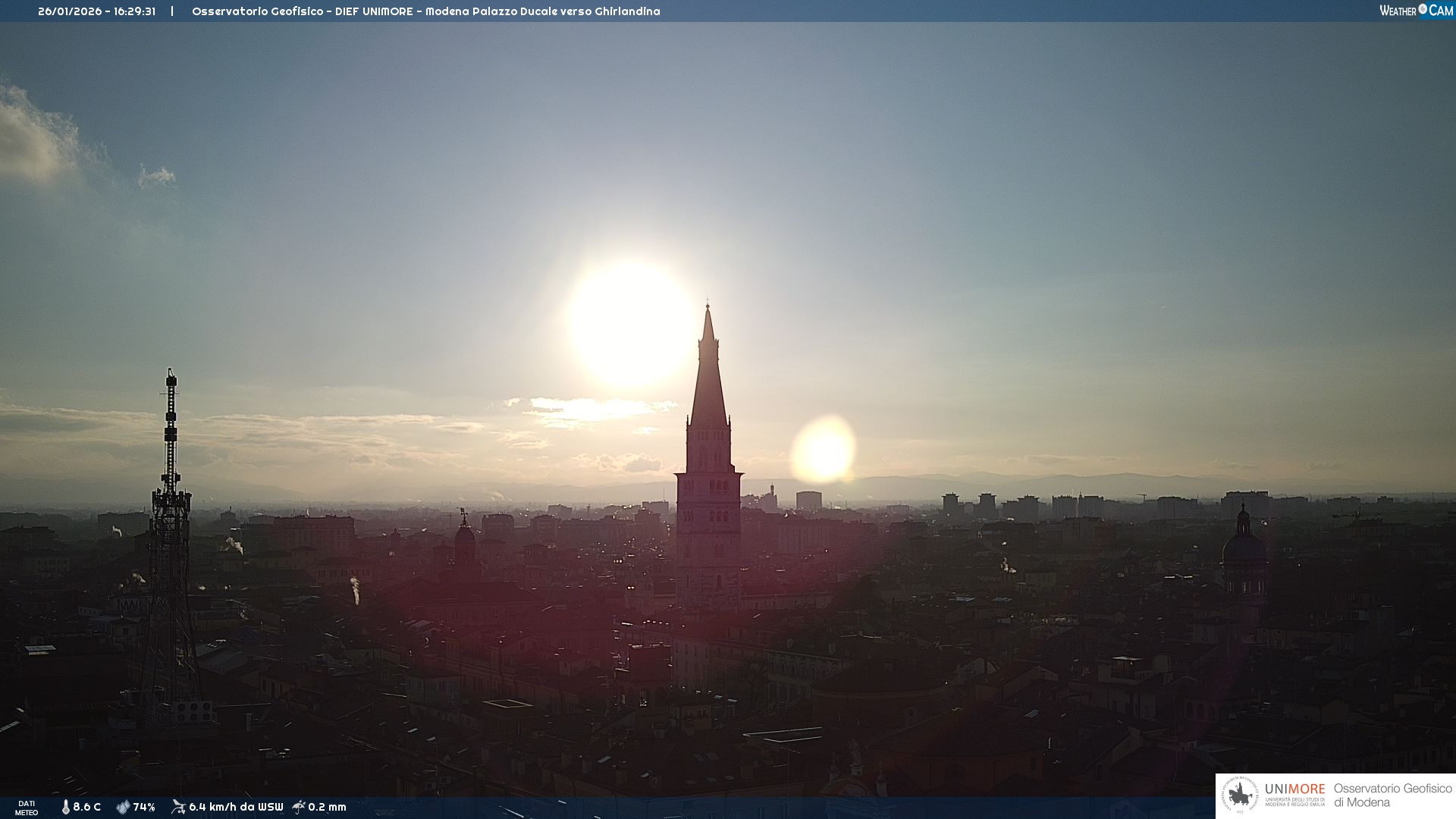Click the small lens flare orb
Screen dimensions: 1456x819
coord(823,450)
